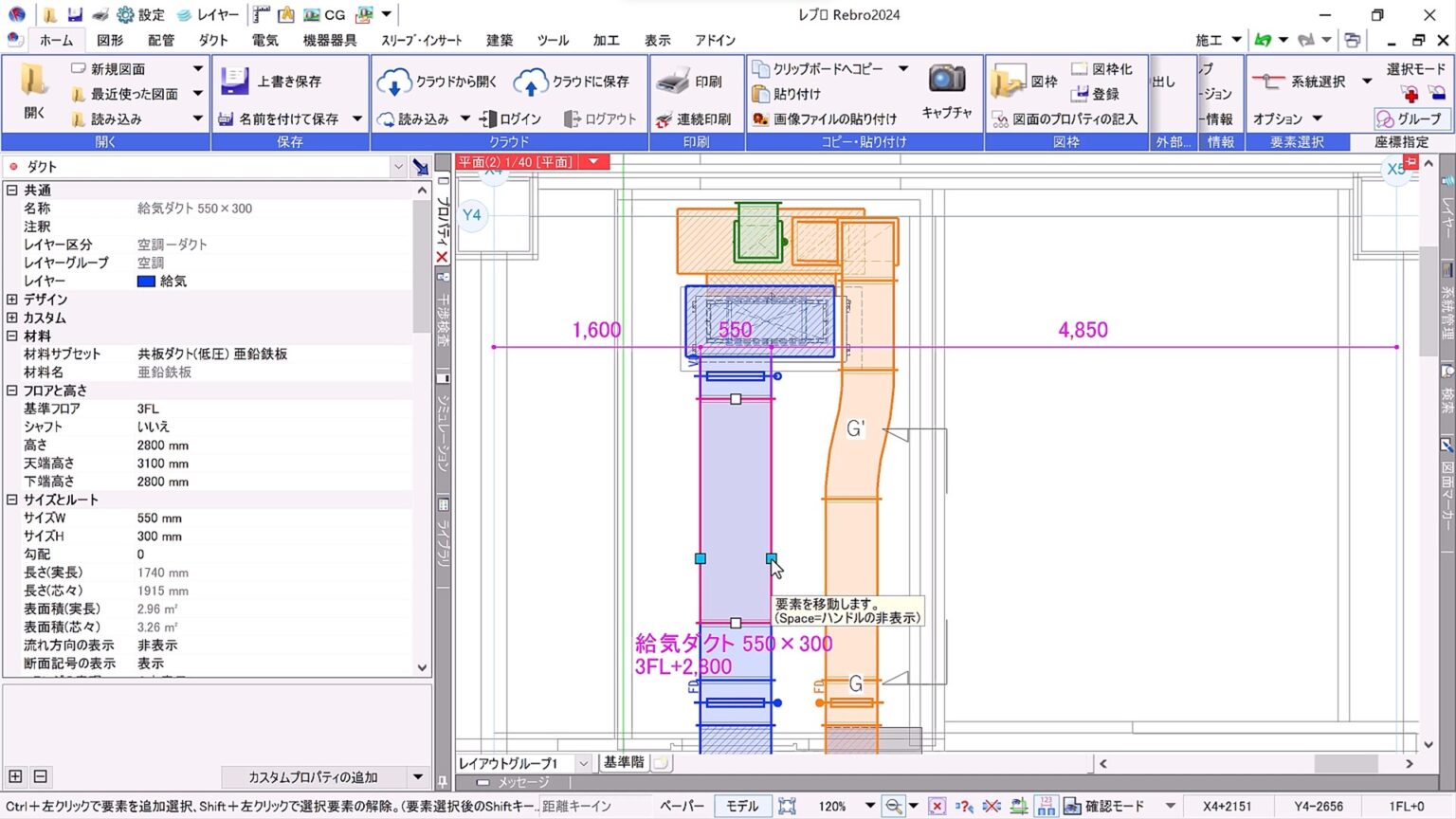Click the pin icon beside ダクト dropdown
The height and width of the screenshot is (819, 1456).
point(421,167)
